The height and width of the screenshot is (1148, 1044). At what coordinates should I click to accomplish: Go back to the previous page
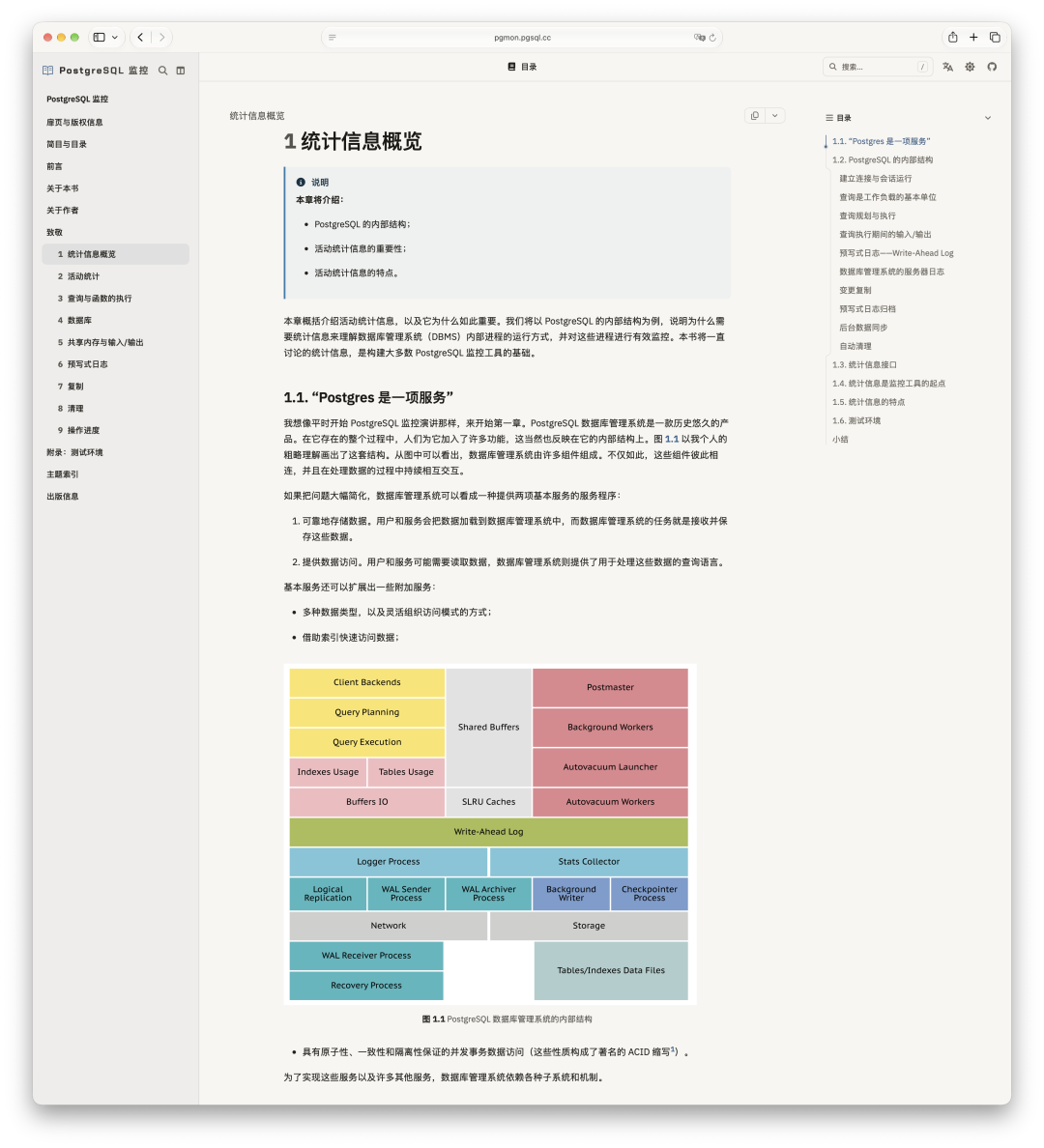click(141, 38)
